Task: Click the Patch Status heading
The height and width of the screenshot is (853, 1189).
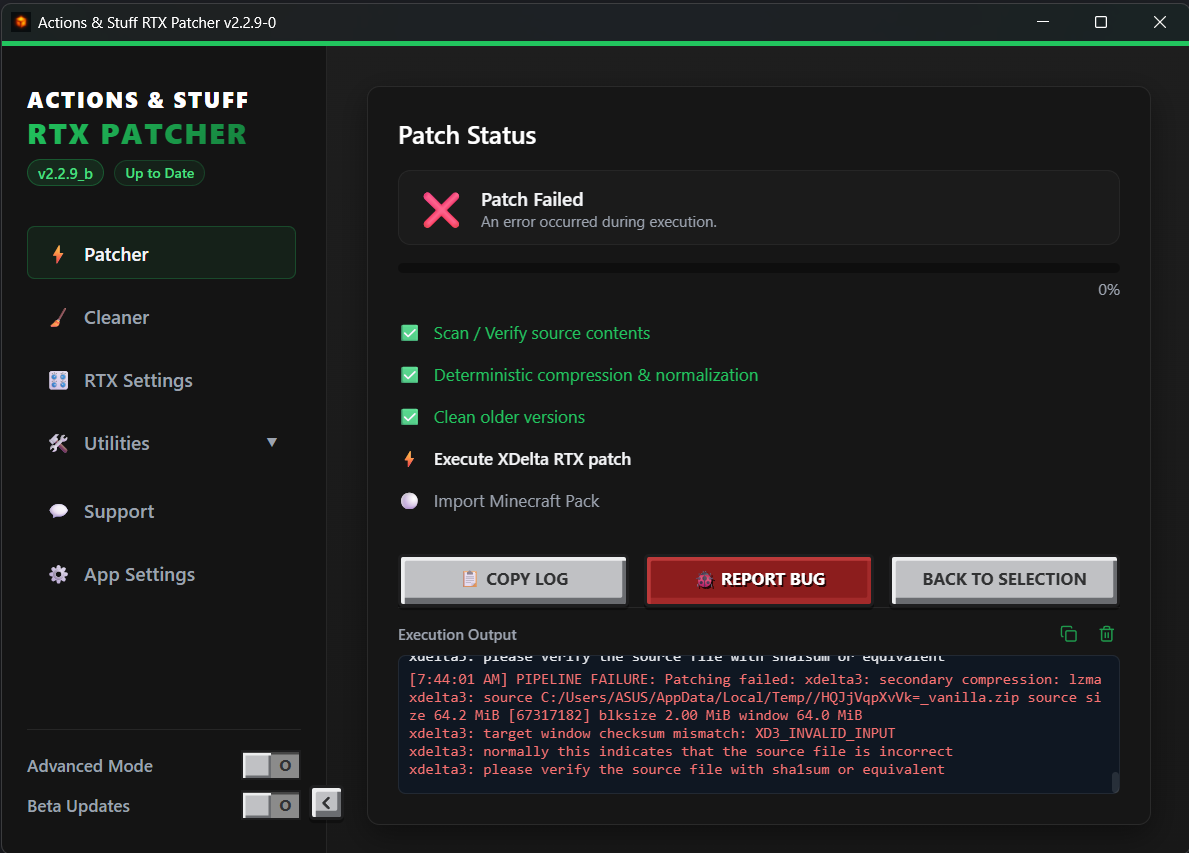Action: point(467,135)
